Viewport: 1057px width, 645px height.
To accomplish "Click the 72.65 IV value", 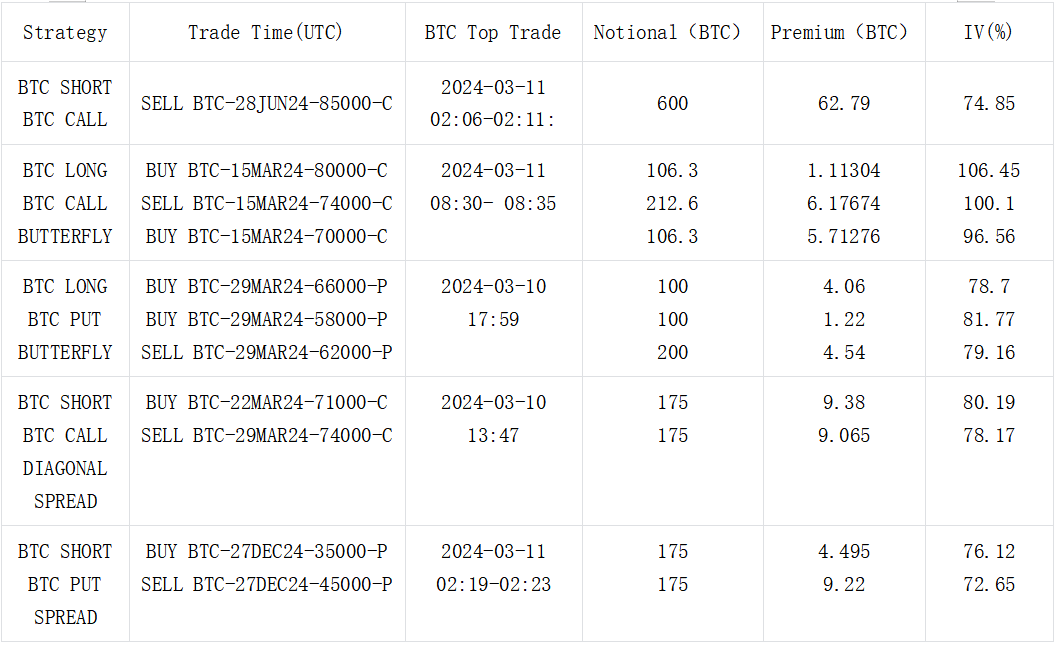I will click(988, 585).
